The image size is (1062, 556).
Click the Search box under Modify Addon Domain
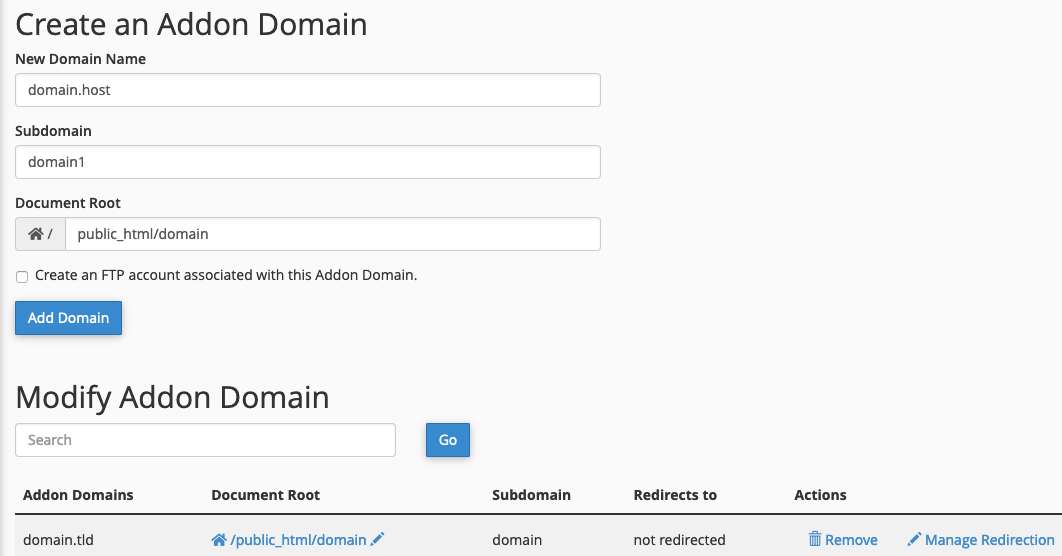point(205,440)
